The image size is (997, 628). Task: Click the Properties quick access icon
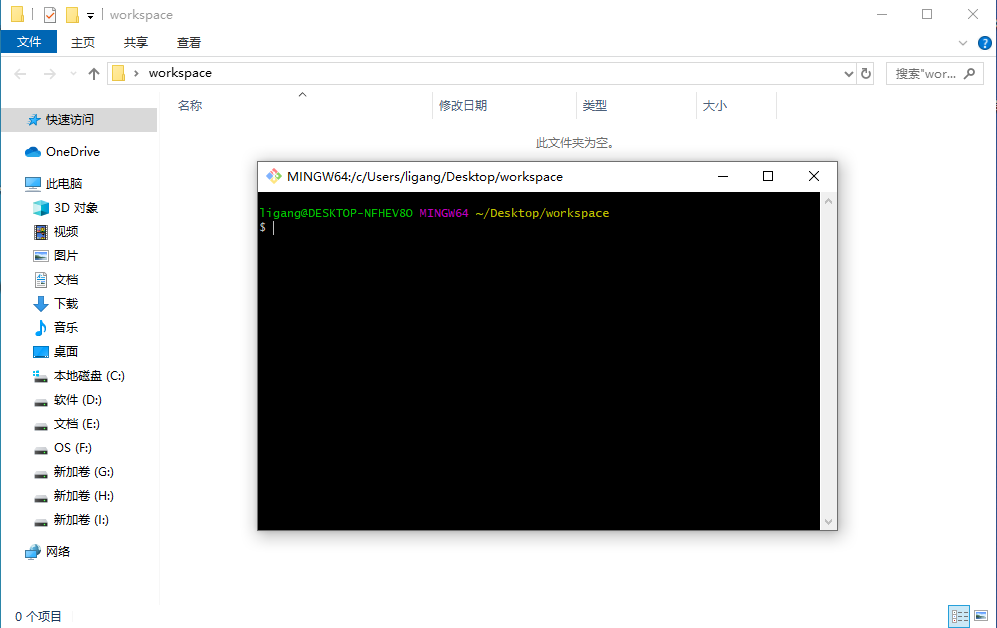point(50,14)
